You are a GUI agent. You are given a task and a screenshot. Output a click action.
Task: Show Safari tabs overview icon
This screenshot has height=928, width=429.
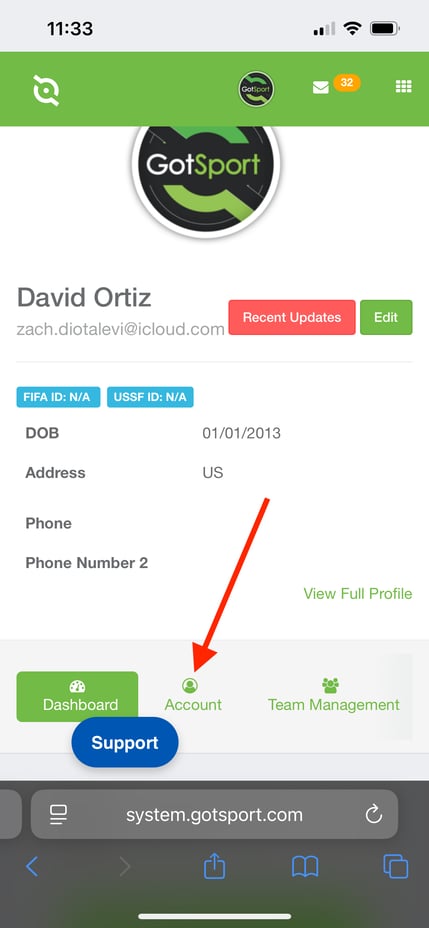pos(396,867)
